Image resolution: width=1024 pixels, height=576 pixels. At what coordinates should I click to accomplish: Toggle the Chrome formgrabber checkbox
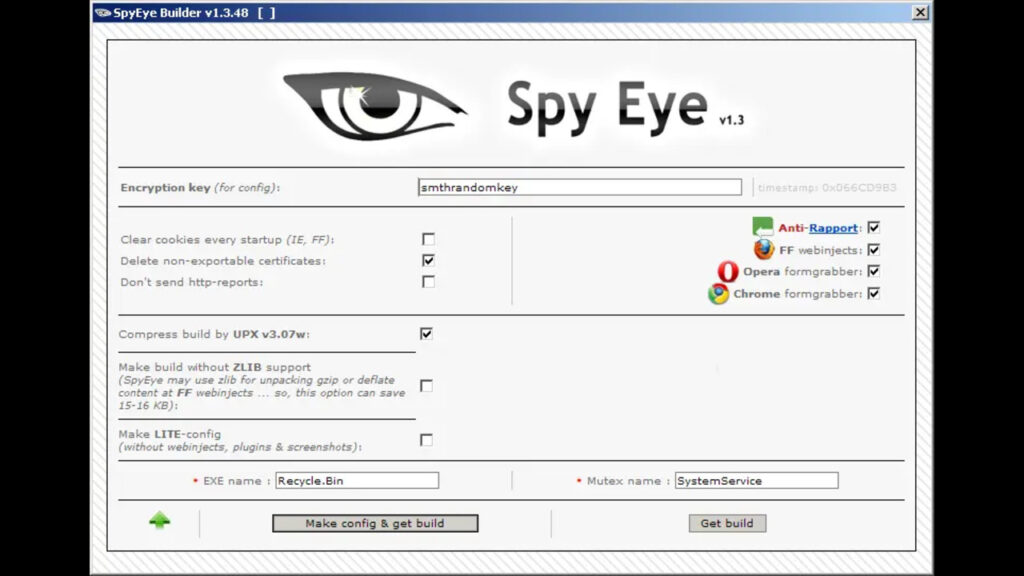873,293
